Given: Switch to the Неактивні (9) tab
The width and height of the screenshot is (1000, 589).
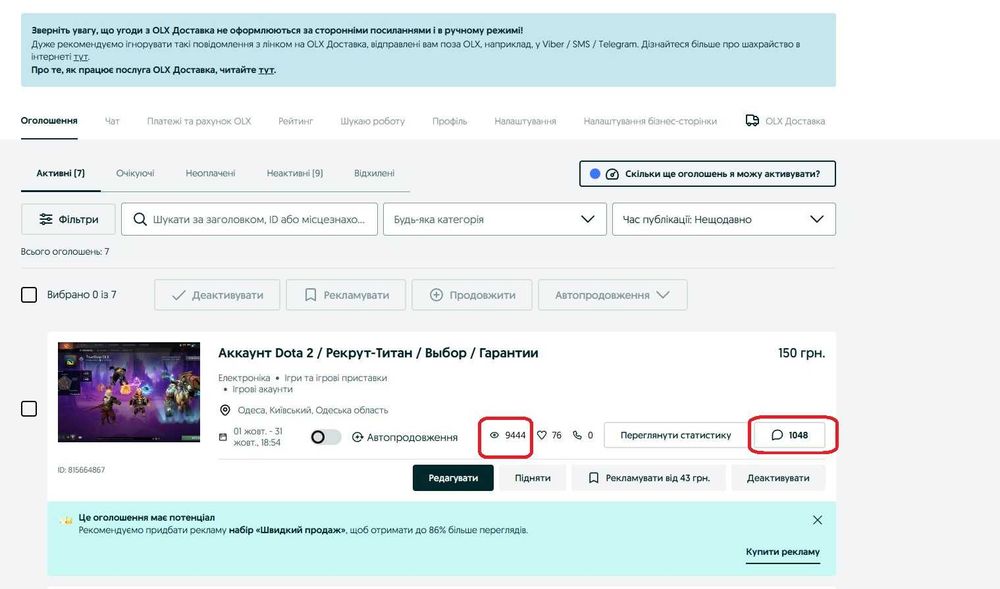Looking at the screenshot, I should (294, 173).
